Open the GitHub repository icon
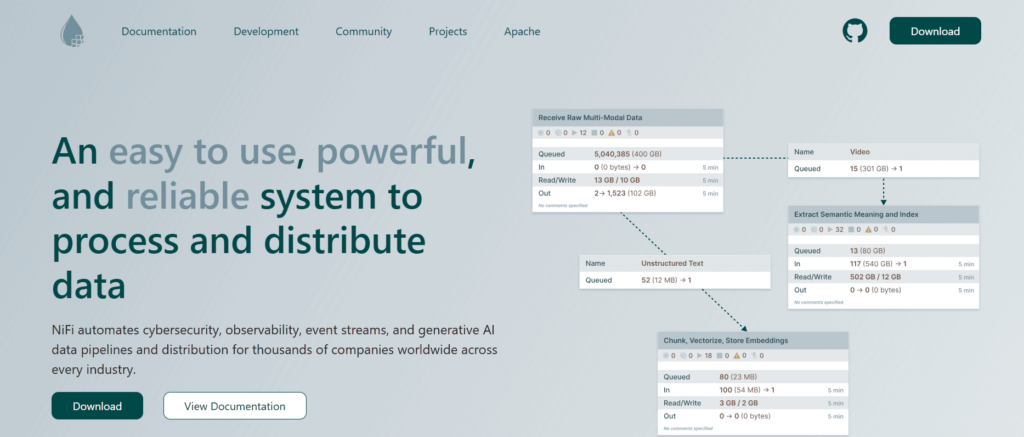 pyautogui.click(x=855, y=31)
